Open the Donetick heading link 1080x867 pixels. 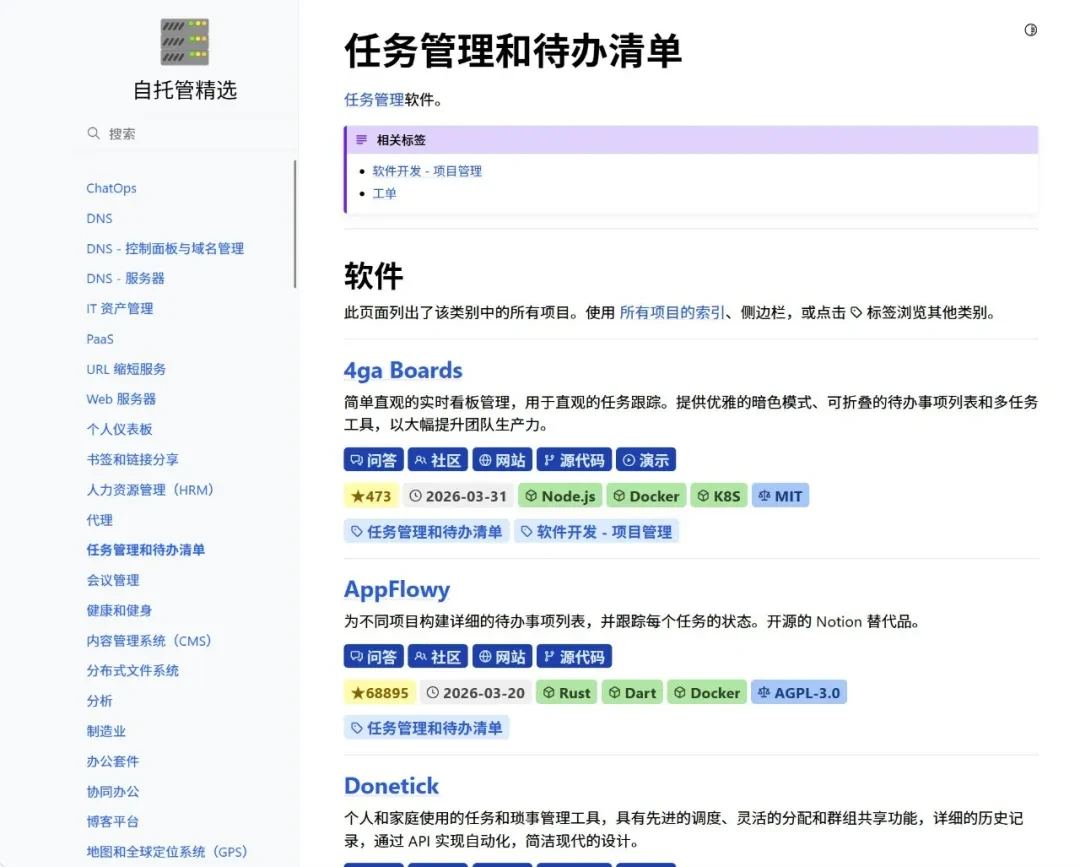click(x=391, y=786)
